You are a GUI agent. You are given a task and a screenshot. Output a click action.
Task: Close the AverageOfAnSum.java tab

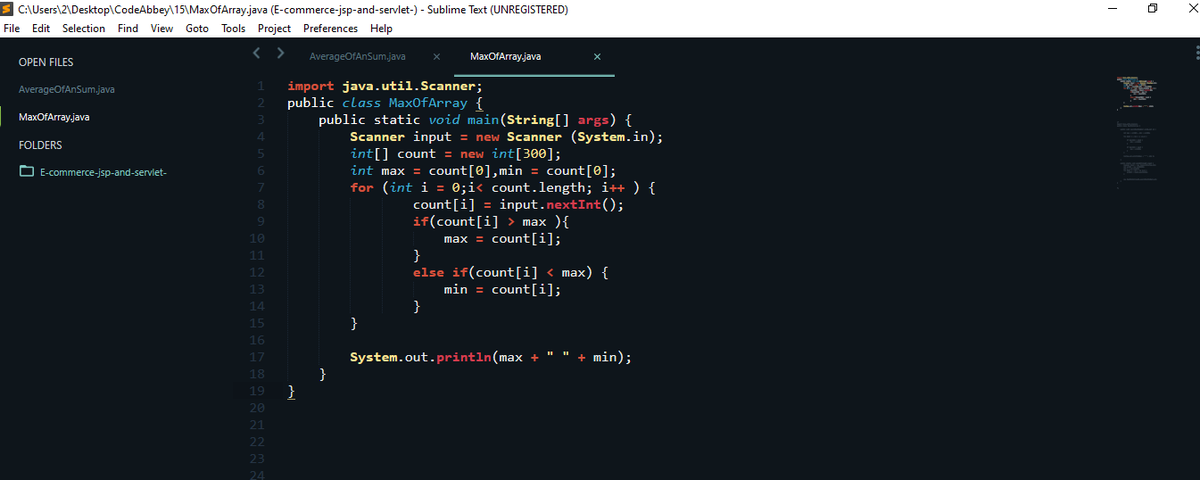pos(437,57)
